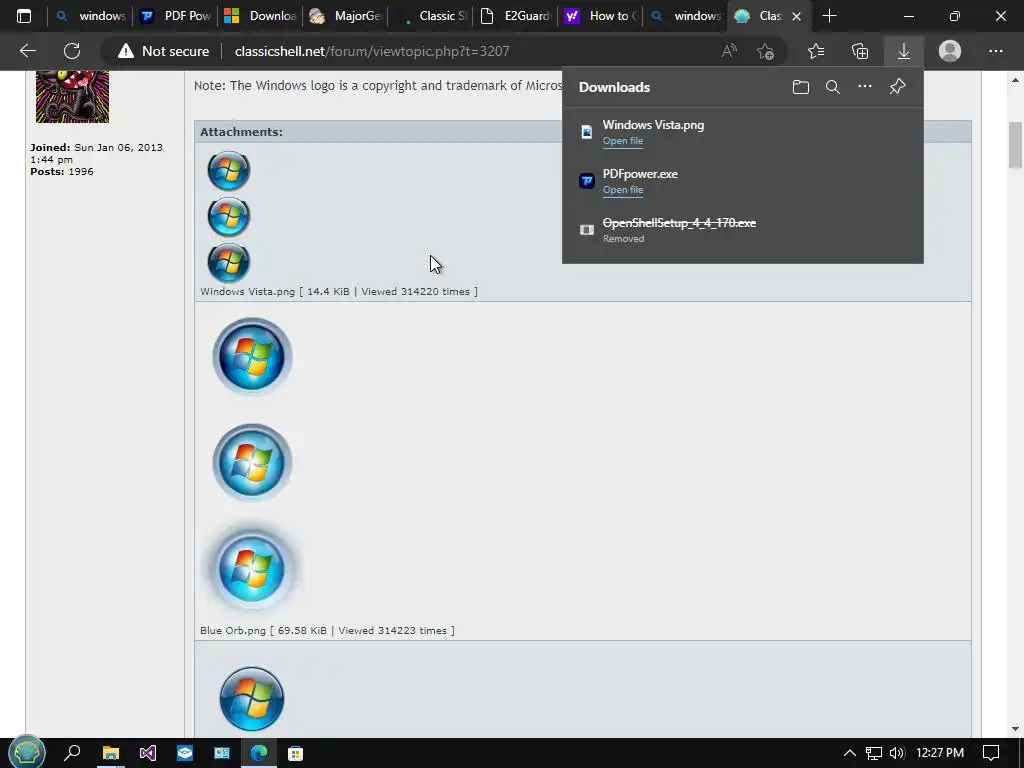Image resolution: width=1024 pixels, height=768 pixels.
Task: Open the user profile icon
Action: click(950, 51)
